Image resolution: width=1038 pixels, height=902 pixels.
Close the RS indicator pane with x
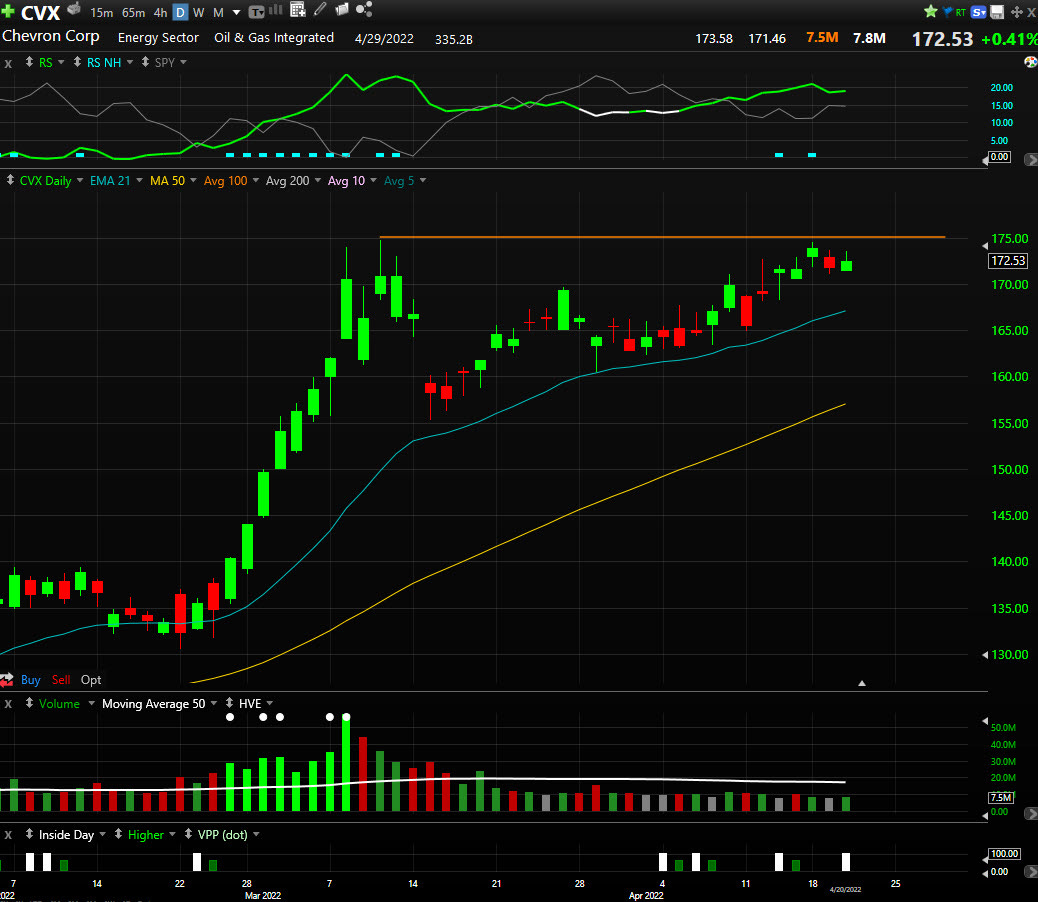[x=8, y=64]
